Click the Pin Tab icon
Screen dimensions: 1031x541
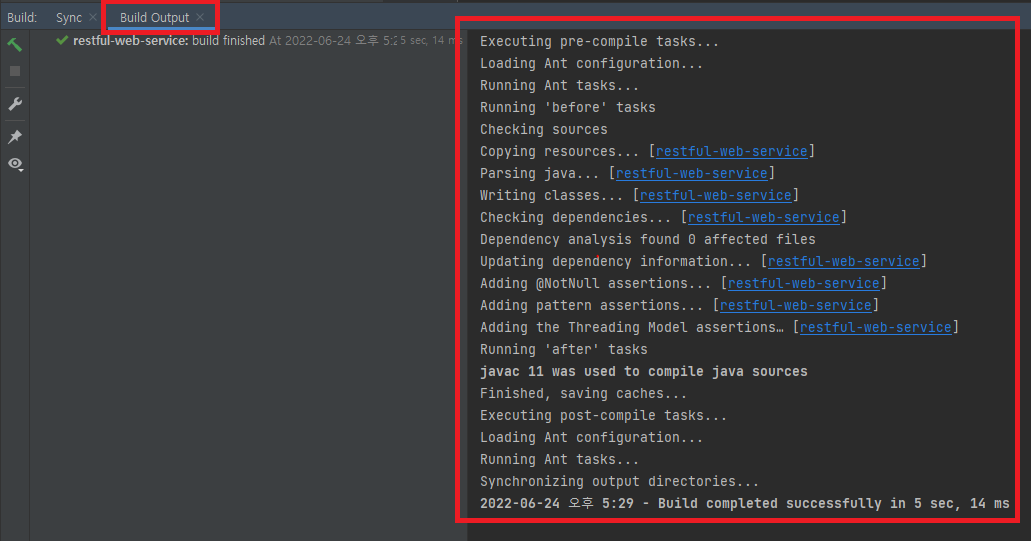pos(14,137)
